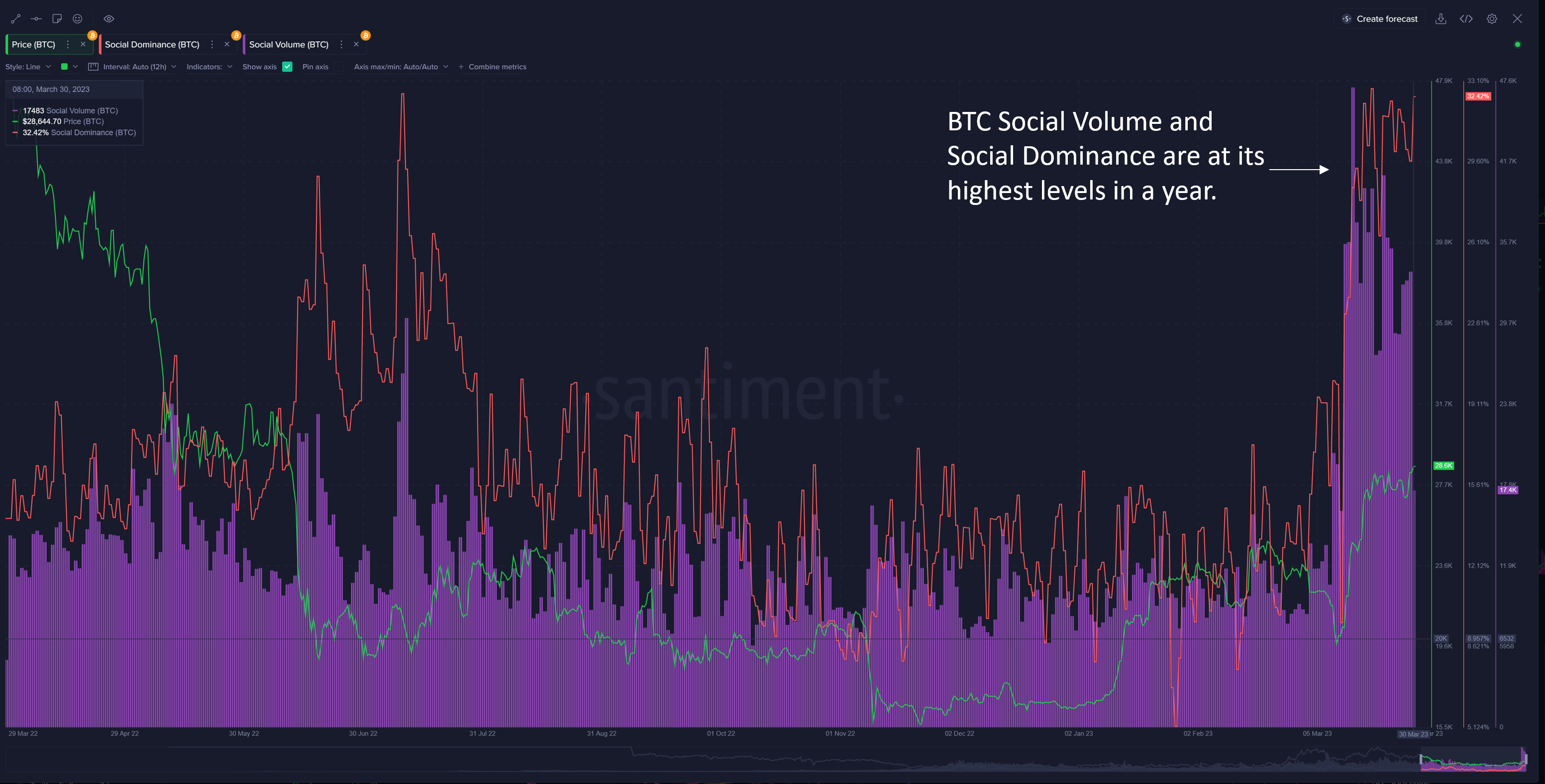This screenshot has height=784, width=1545.
Task: Click the '05 Mar 23' x-axis label
Action: 1317,734
